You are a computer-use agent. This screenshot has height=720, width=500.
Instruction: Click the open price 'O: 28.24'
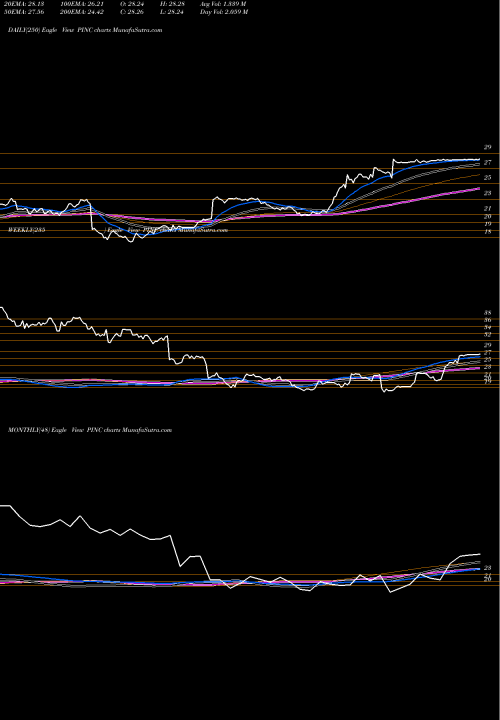(x=131, y=4)
